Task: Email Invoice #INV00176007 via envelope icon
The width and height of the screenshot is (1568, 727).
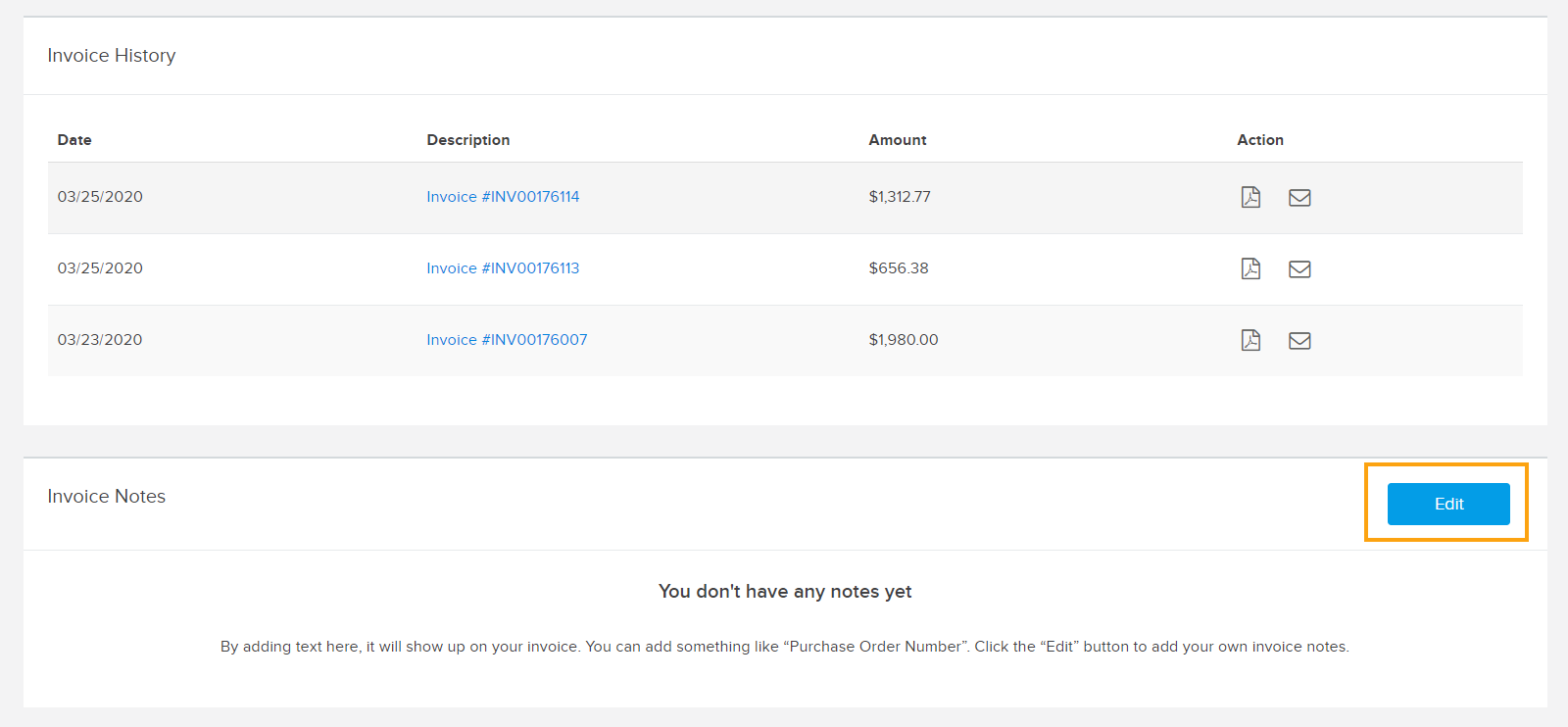Action: 1299,341
